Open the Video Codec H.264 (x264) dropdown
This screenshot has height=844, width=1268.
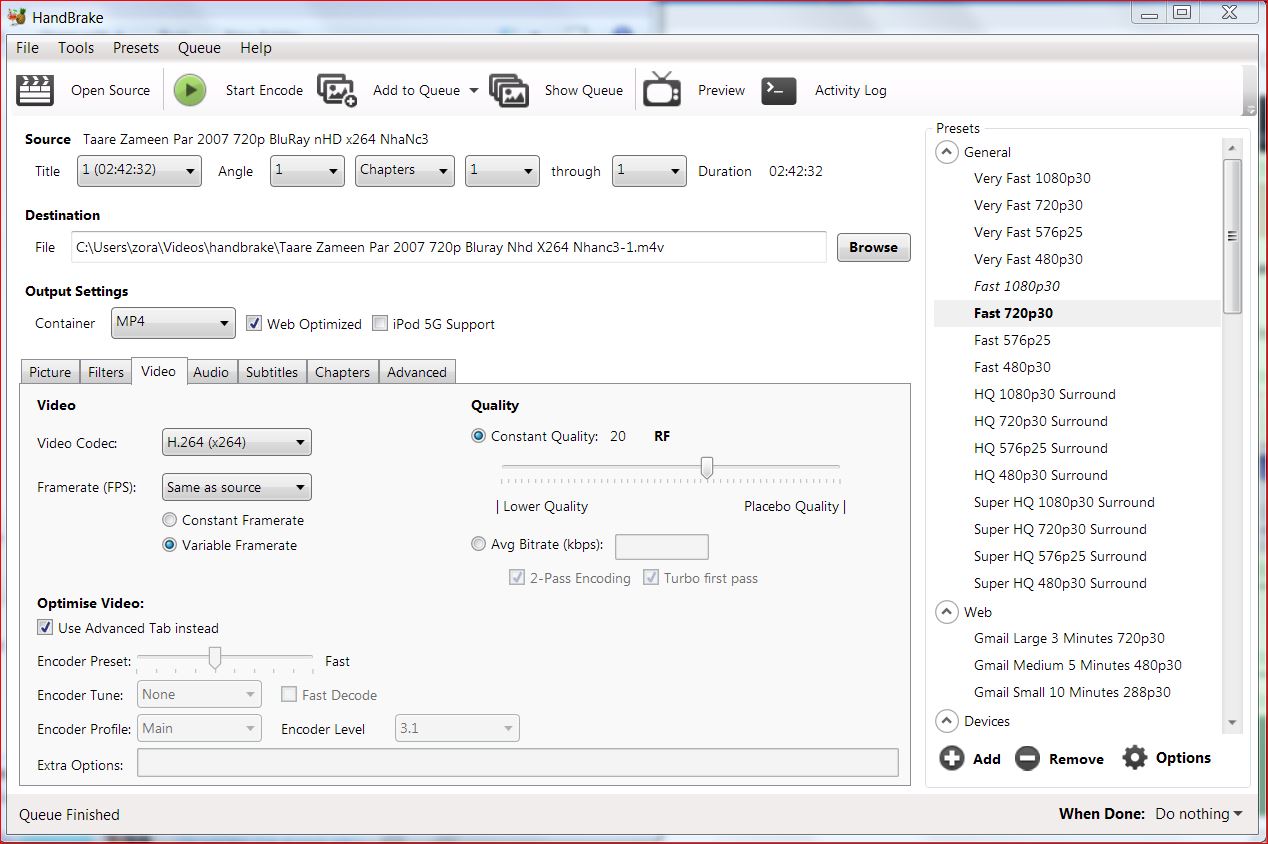237,442
